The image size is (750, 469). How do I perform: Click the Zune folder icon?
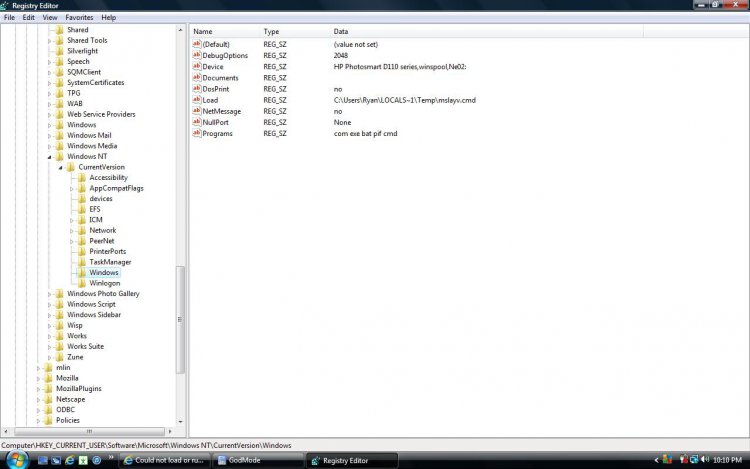(59, 357)
